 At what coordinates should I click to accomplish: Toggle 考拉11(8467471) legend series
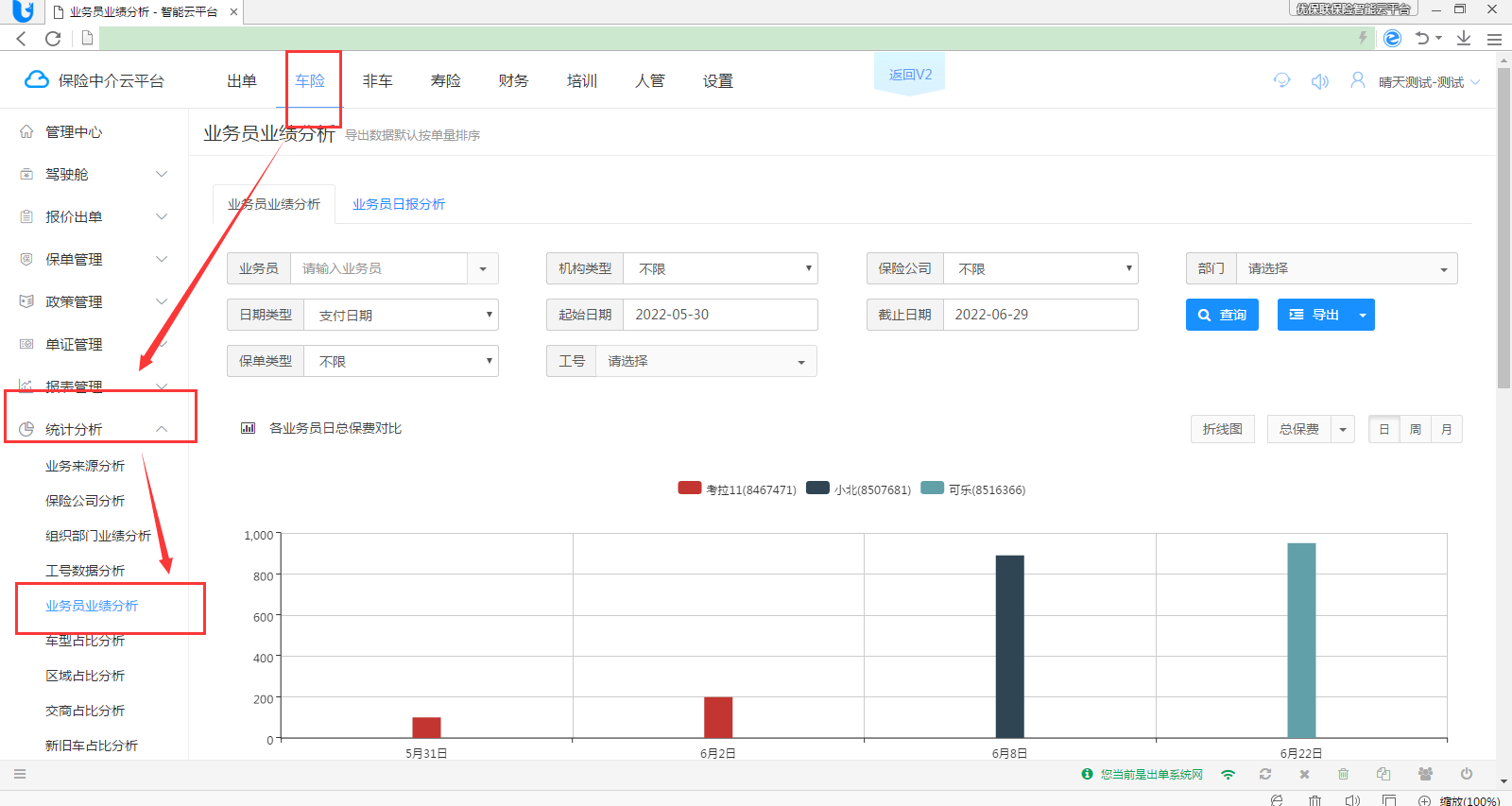click(737, 489)
